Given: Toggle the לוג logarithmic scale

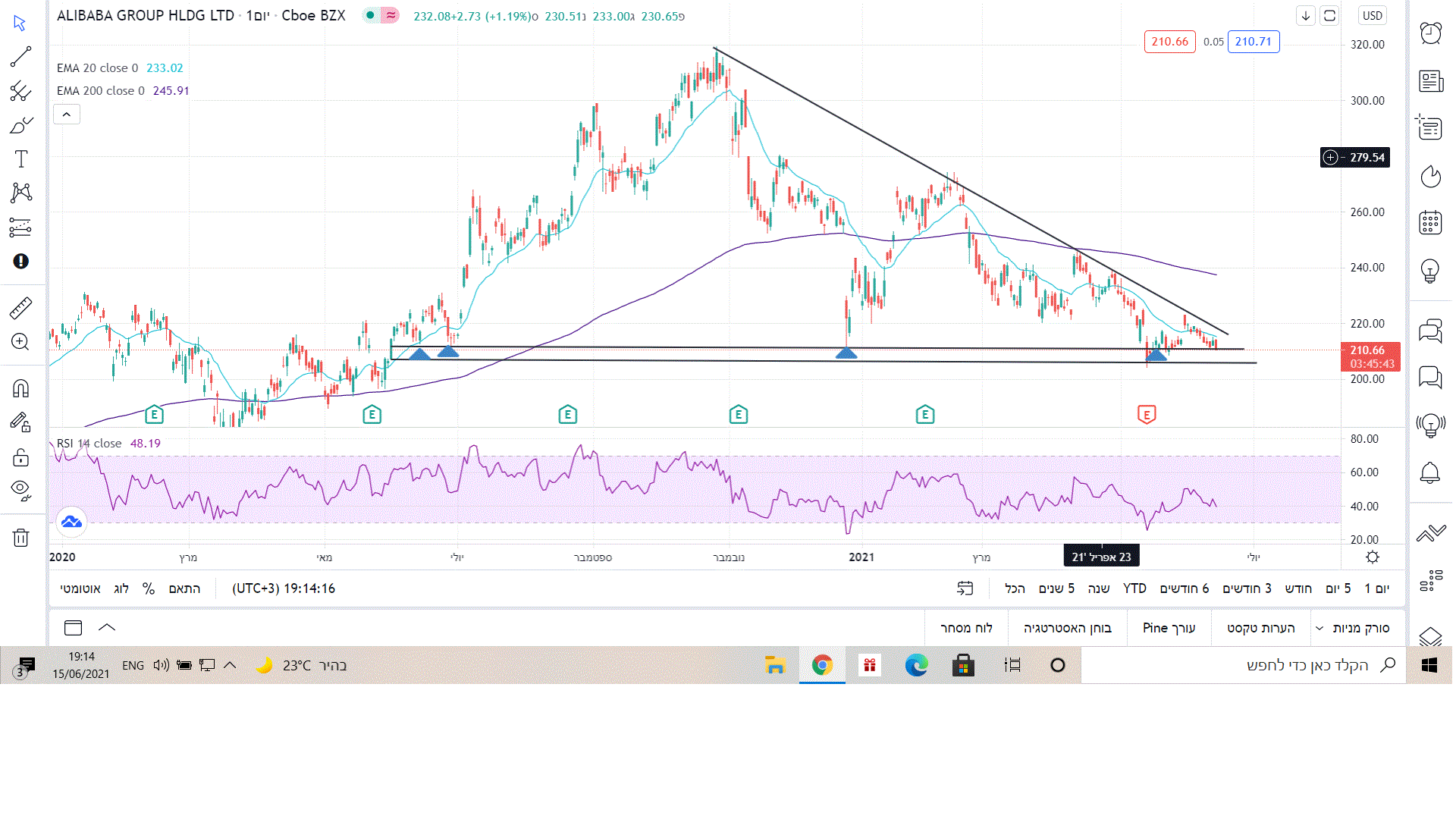Looking at the screenshot, I should pyautogui.click(x=121, y=588).
